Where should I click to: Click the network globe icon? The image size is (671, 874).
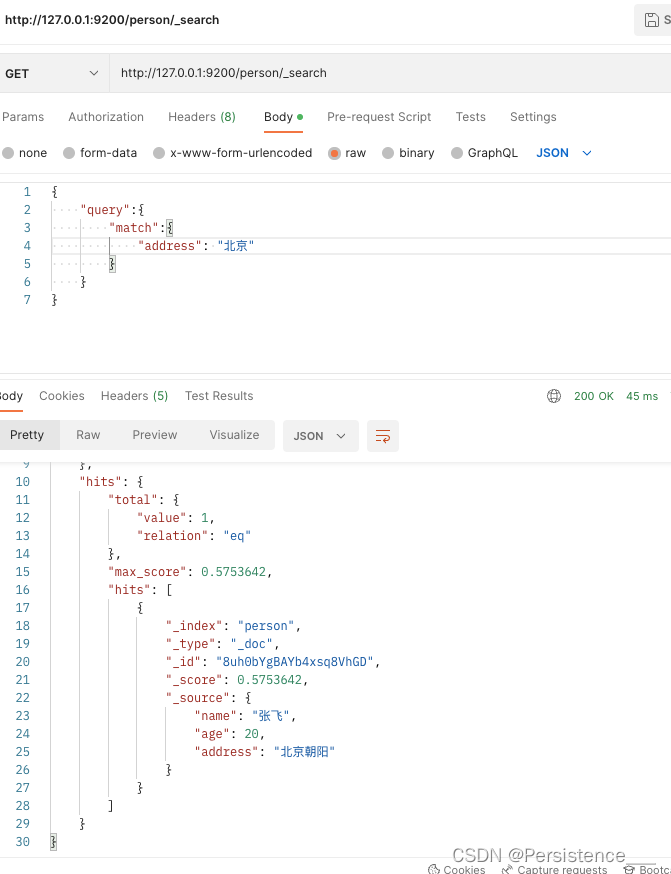[554, 396]
